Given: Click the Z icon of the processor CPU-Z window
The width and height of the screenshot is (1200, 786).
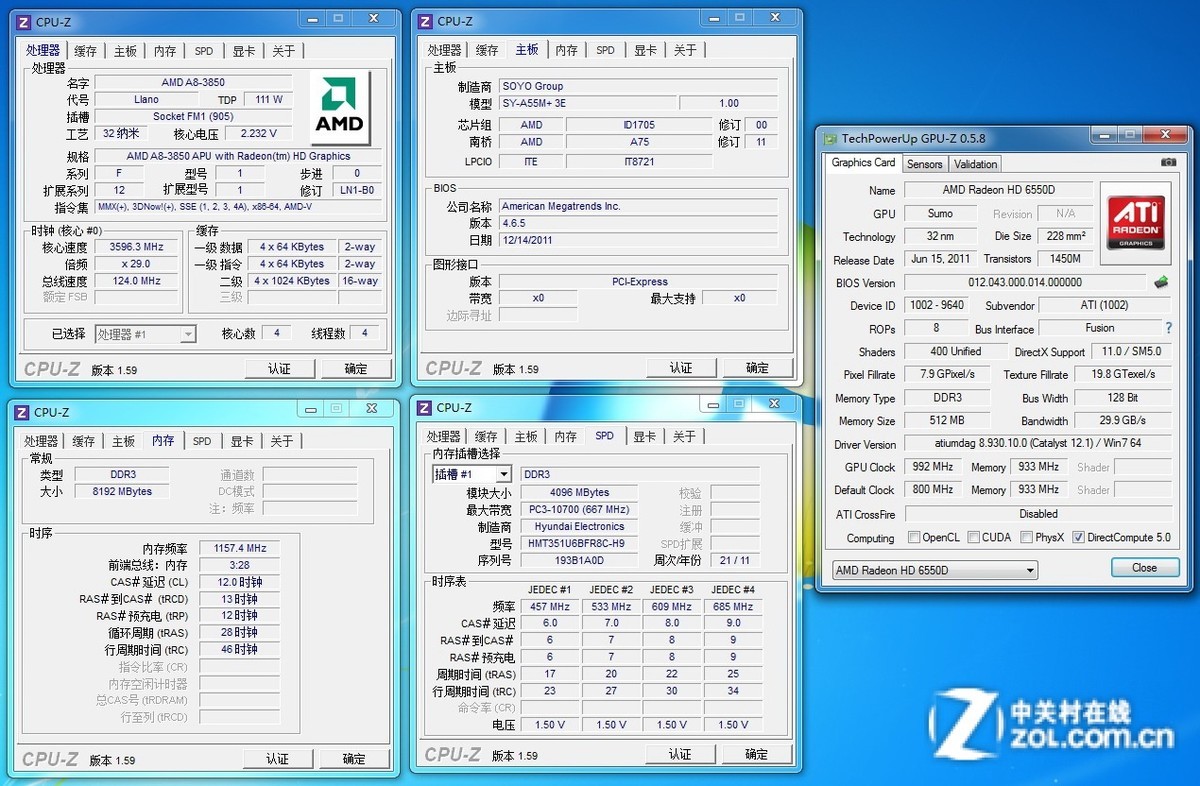Looking at the screenshot, I should pyautogui.click(x=24, y=21).
